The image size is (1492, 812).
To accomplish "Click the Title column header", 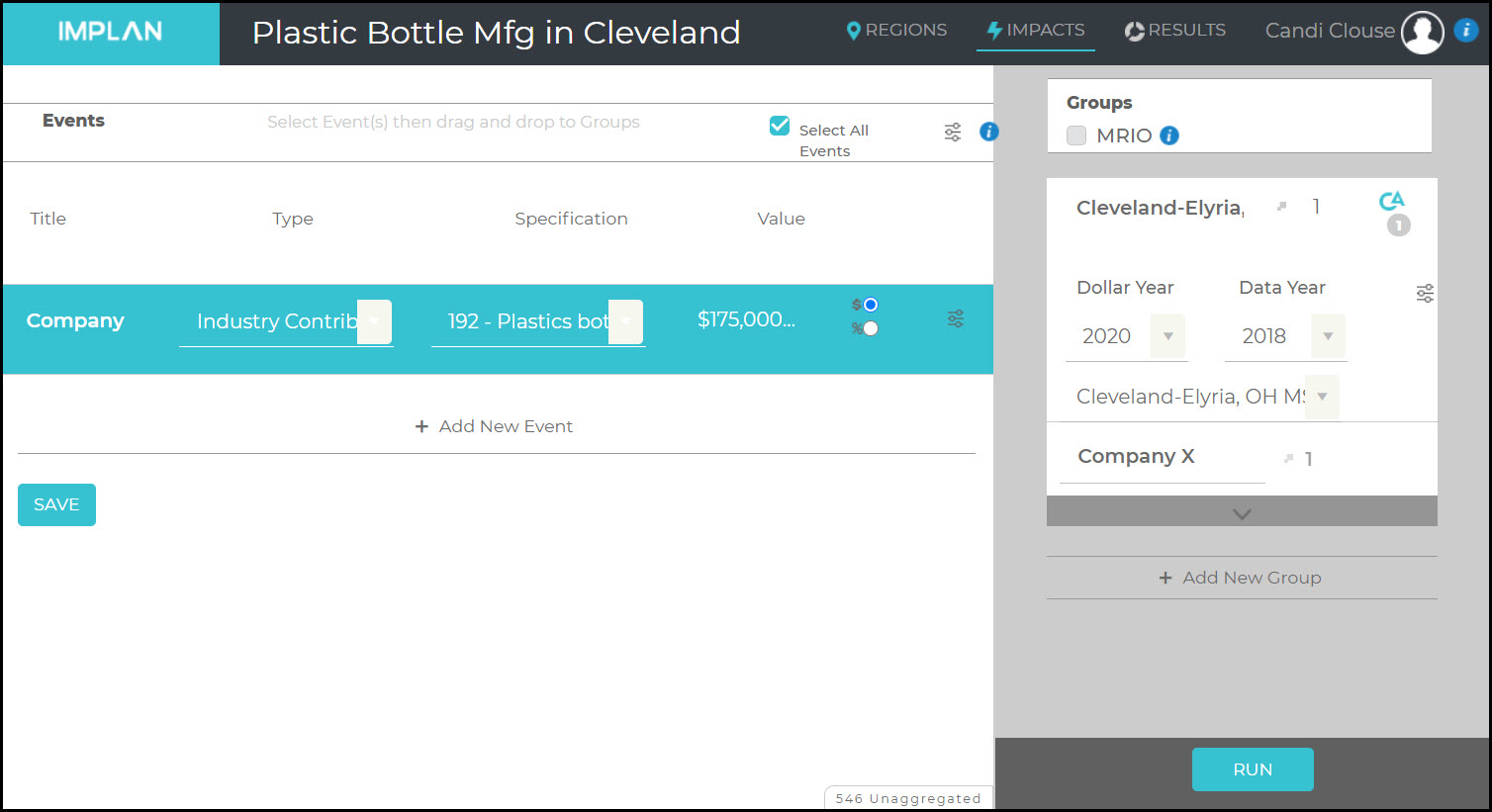I will coord(47,219).
